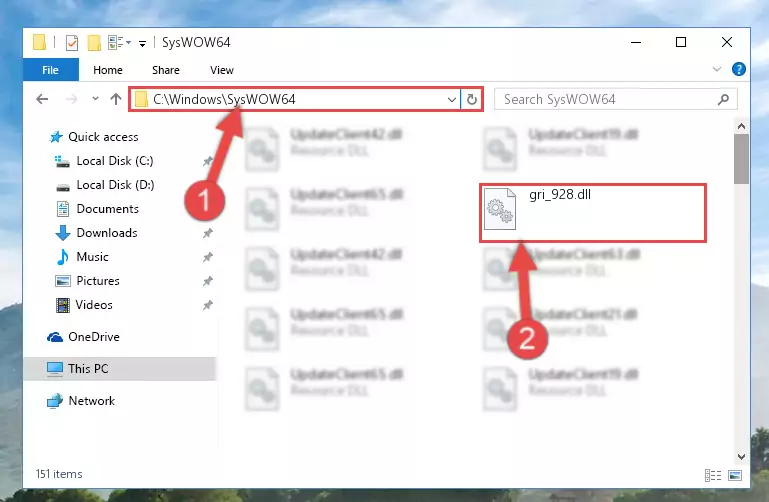Switch to the Share ribbon tab

[x=166, y=70]
